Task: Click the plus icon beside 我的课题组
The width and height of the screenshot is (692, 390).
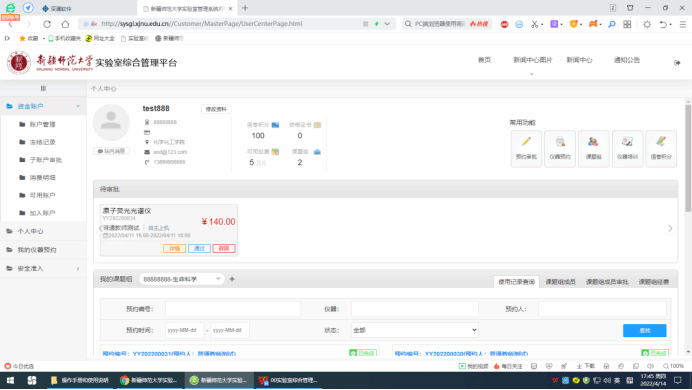Action: coord(232,279)
